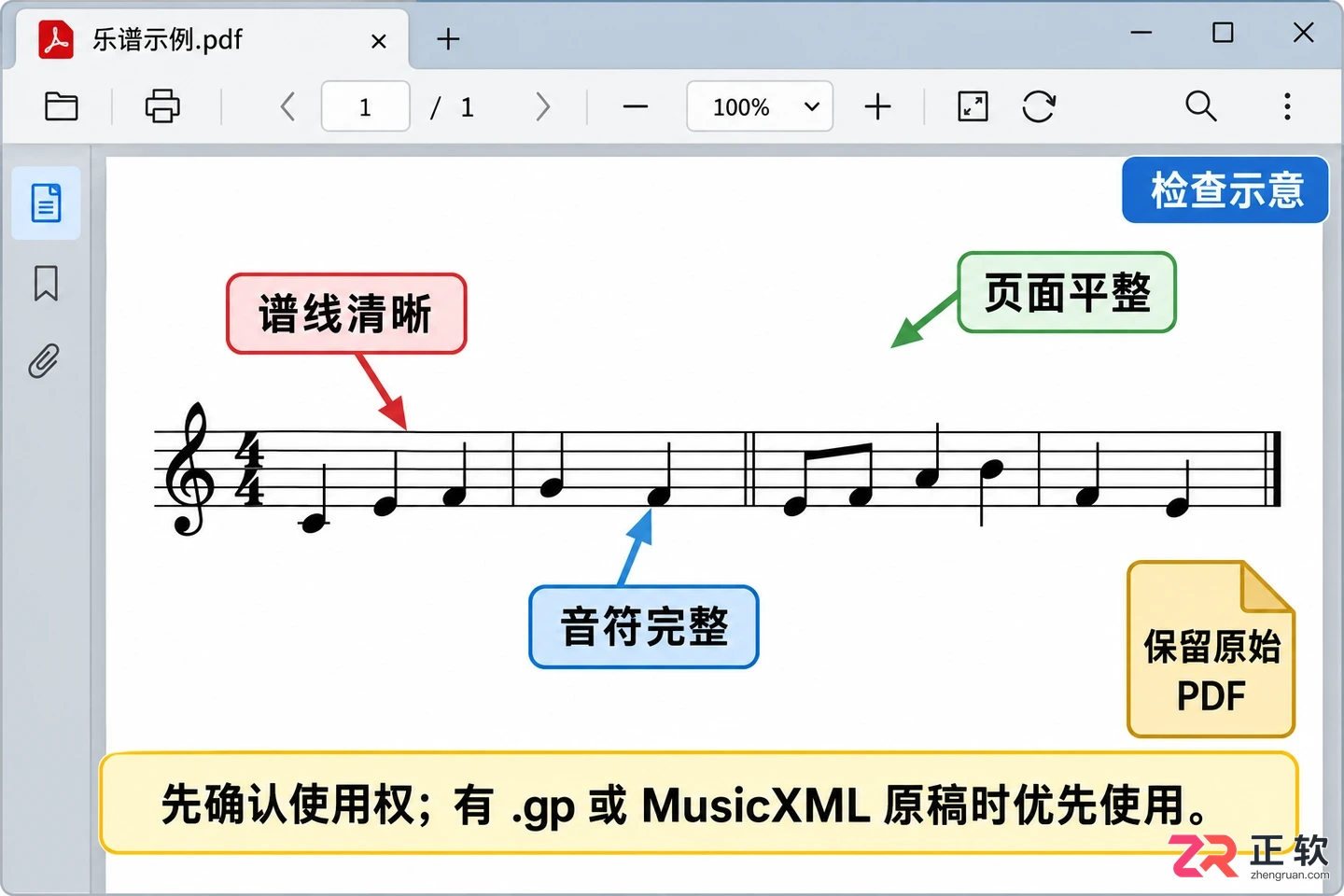
Task: Maximize the PDF viewer window
Action: pyautogui.click(x=1223, y=33)
